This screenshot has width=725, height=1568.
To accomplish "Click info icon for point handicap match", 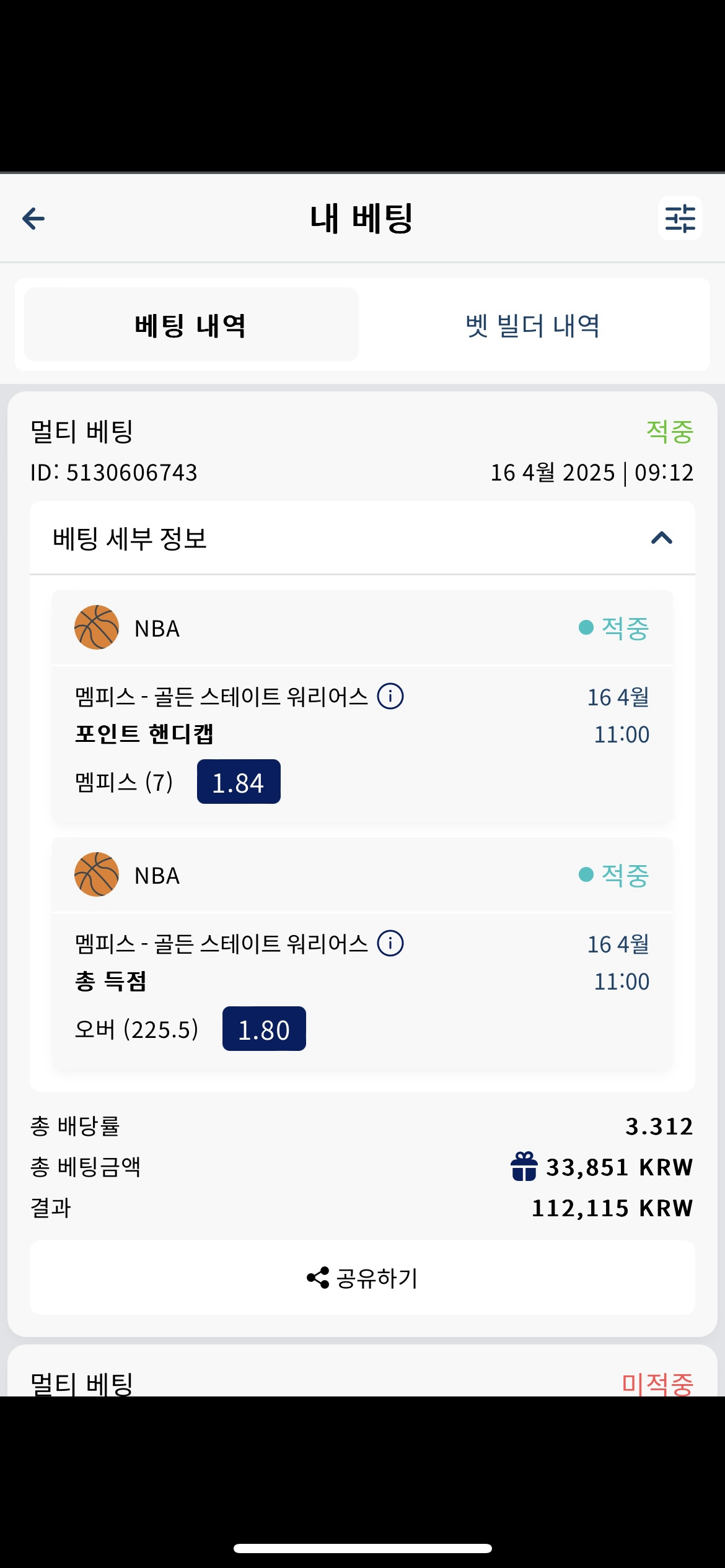I will coord(390,696).
